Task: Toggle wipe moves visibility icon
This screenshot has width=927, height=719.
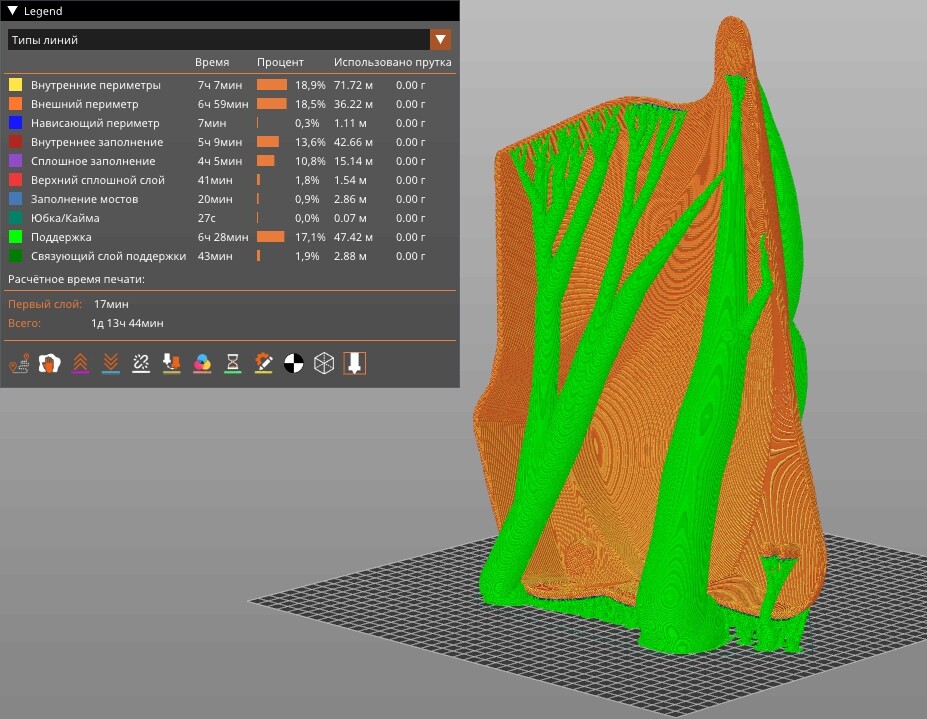Action: 49,363
